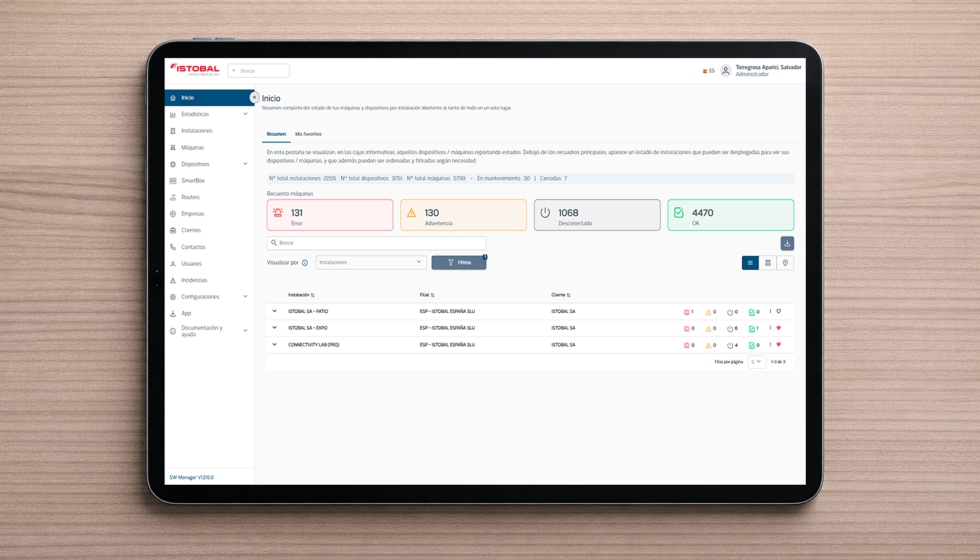
Task: Open the Resumen tab
Action: pos(276,134)
